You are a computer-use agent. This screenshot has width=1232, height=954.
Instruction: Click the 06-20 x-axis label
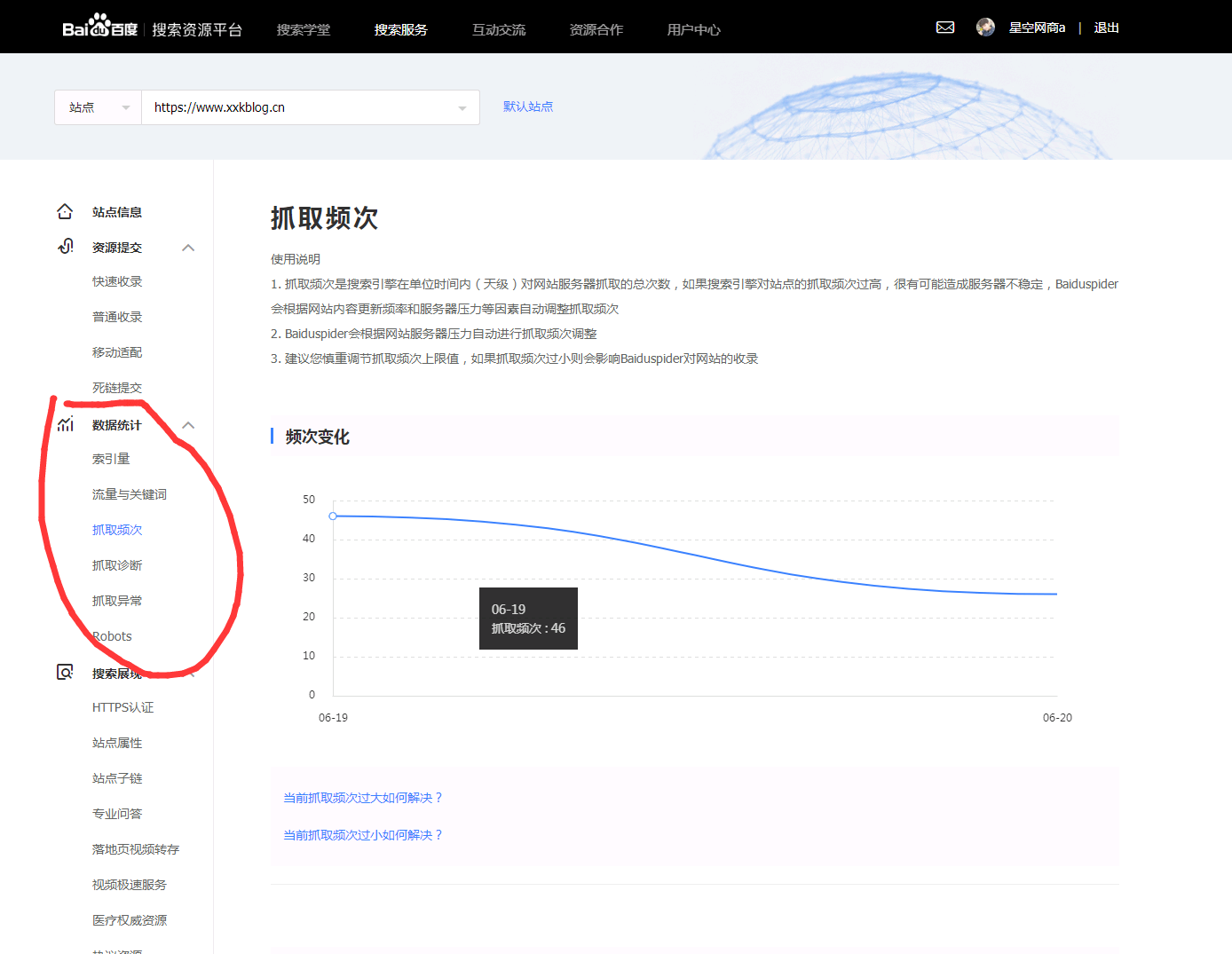tap(1057, 717)
